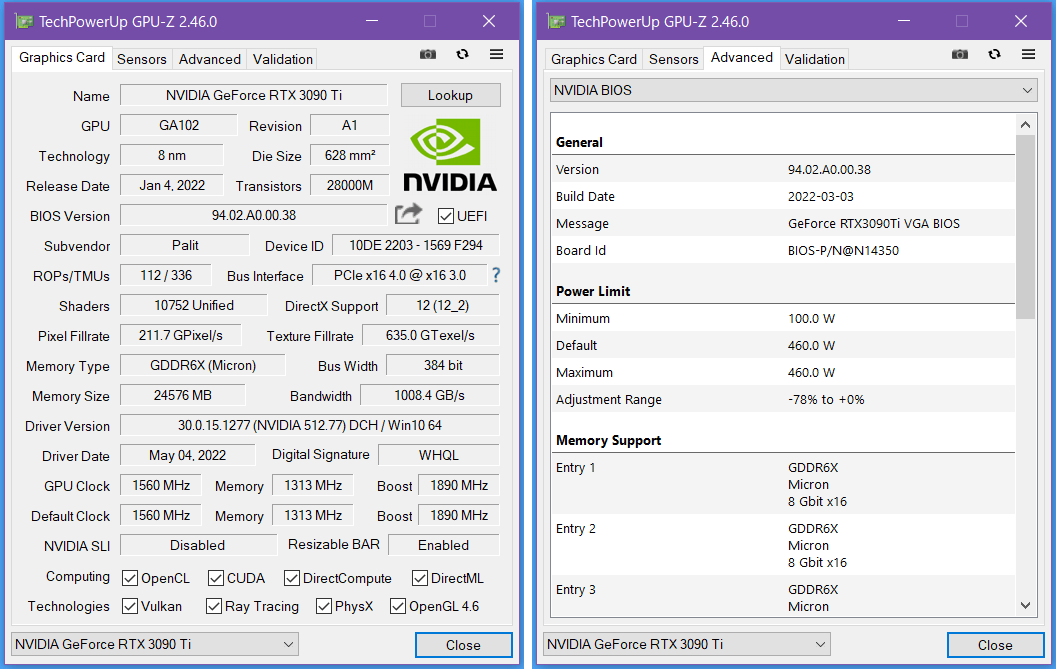Click the Memory Support Entry 2 row
The image size is (1056, 669).
[x=783, y=545]
